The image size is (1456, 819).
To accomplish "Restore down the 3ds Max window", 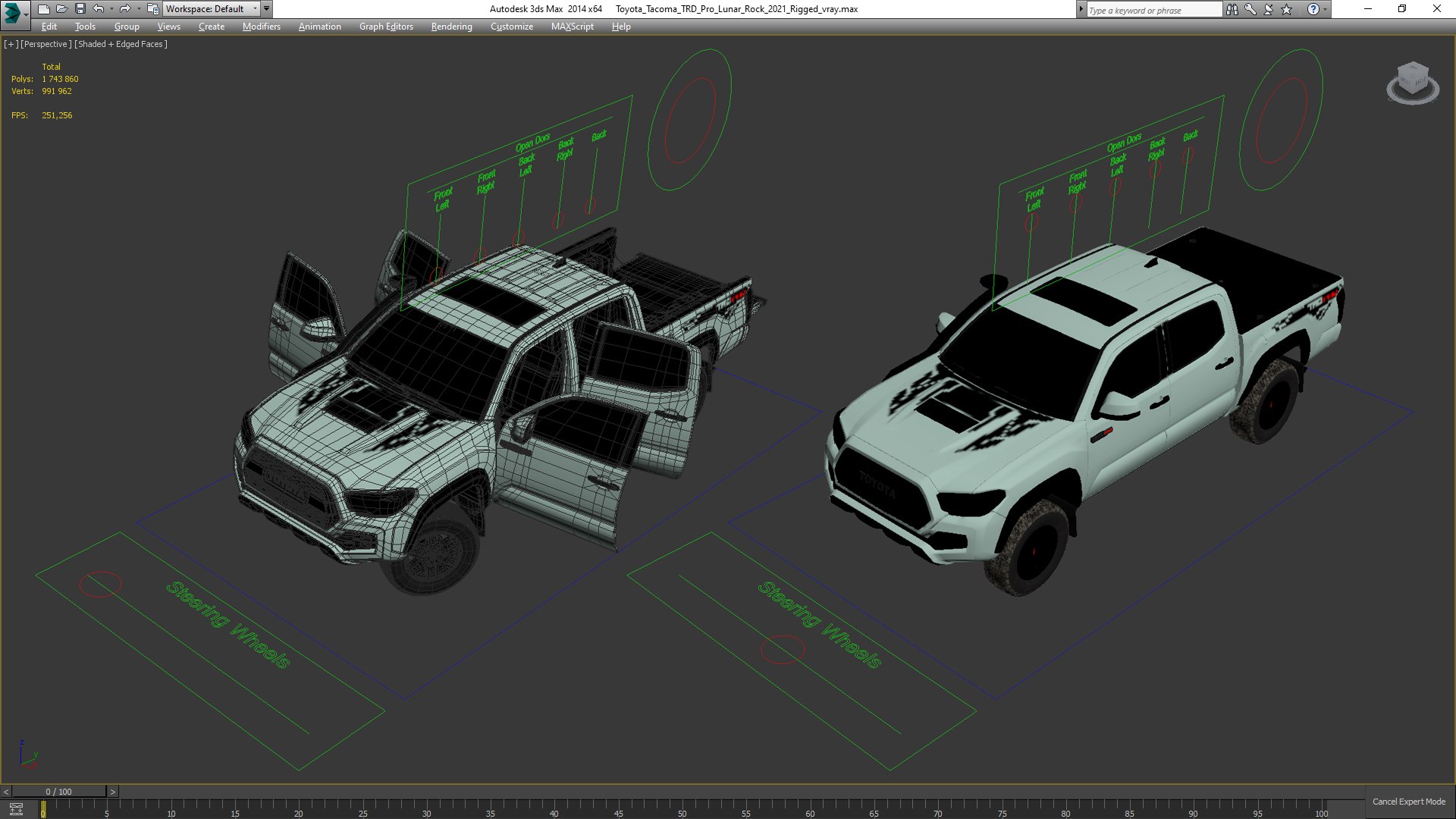I will 1402,9.
